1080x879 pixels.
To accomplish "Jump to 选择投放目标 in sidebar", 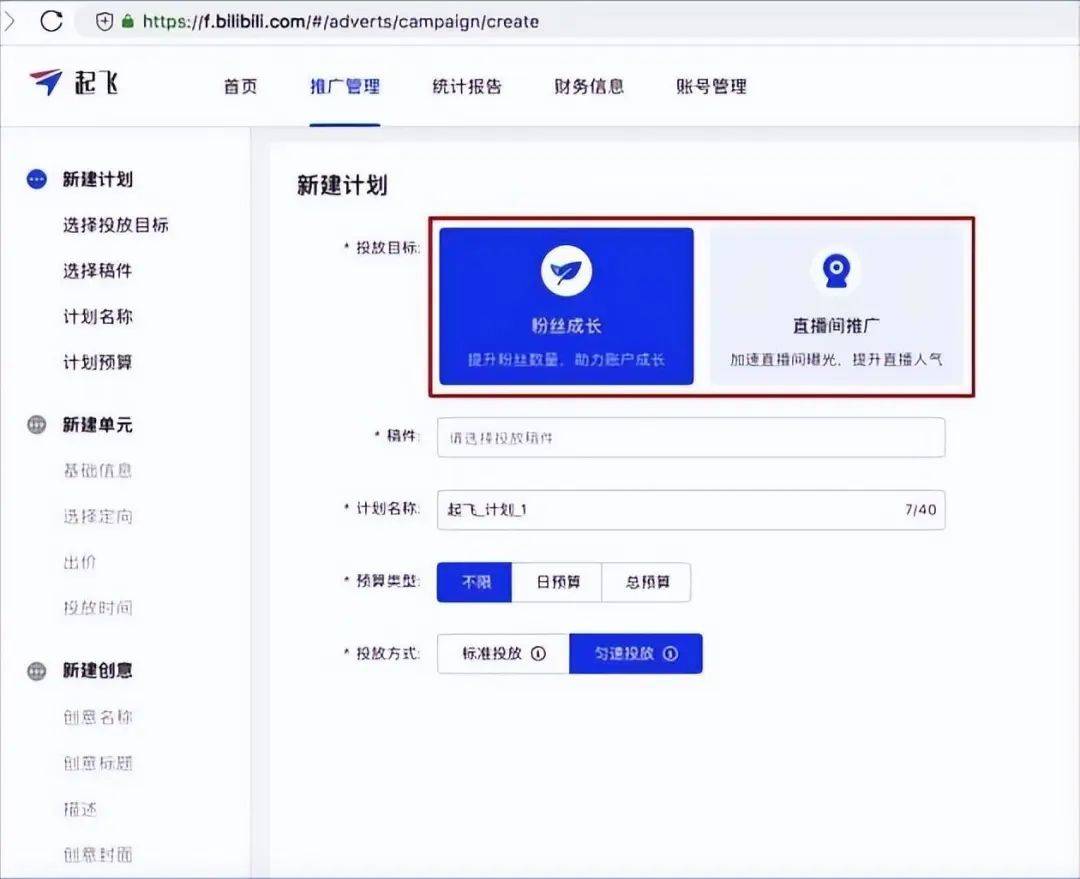I will tap(116, 225).
